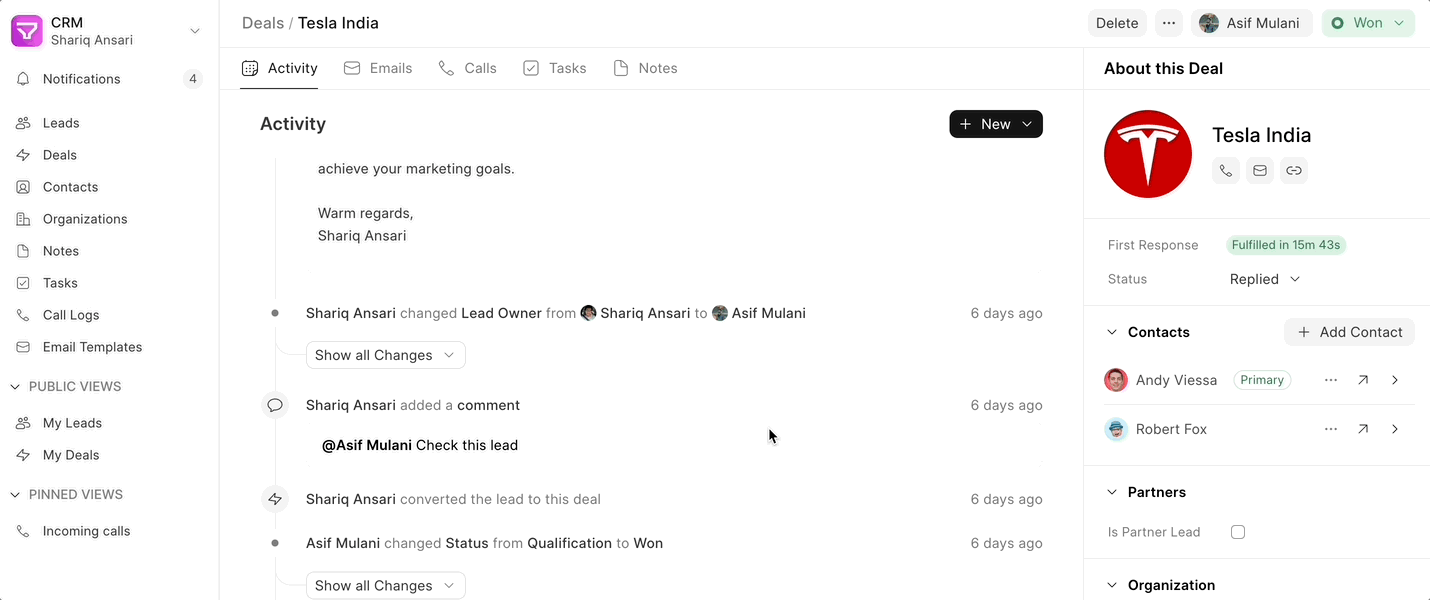Viewport: 1430px width, 600px height.
Task: Open Organizations in the sidebar
Action: coord(109,219)
